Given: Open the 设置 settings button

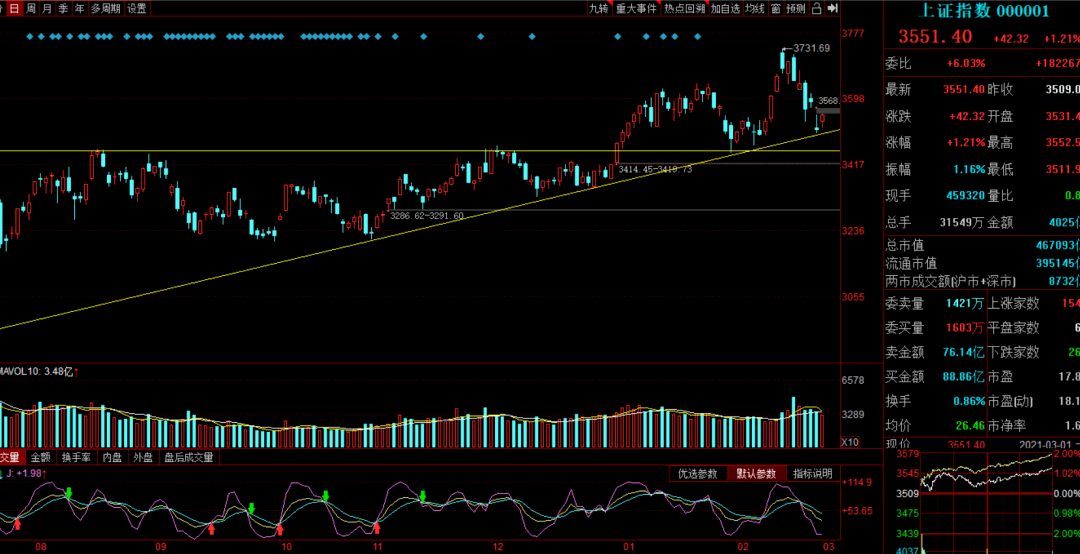Looking at the screenshot, I should point(136,8).
